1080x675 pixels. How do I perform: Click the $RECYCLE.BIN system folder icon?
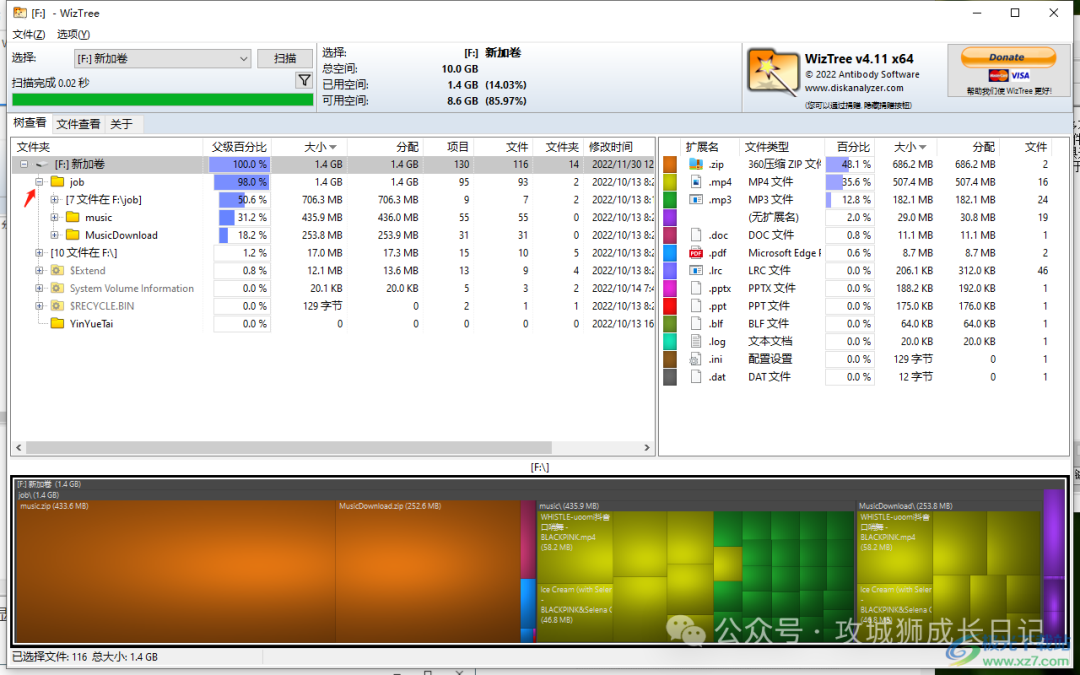click(x=58, y=306)
